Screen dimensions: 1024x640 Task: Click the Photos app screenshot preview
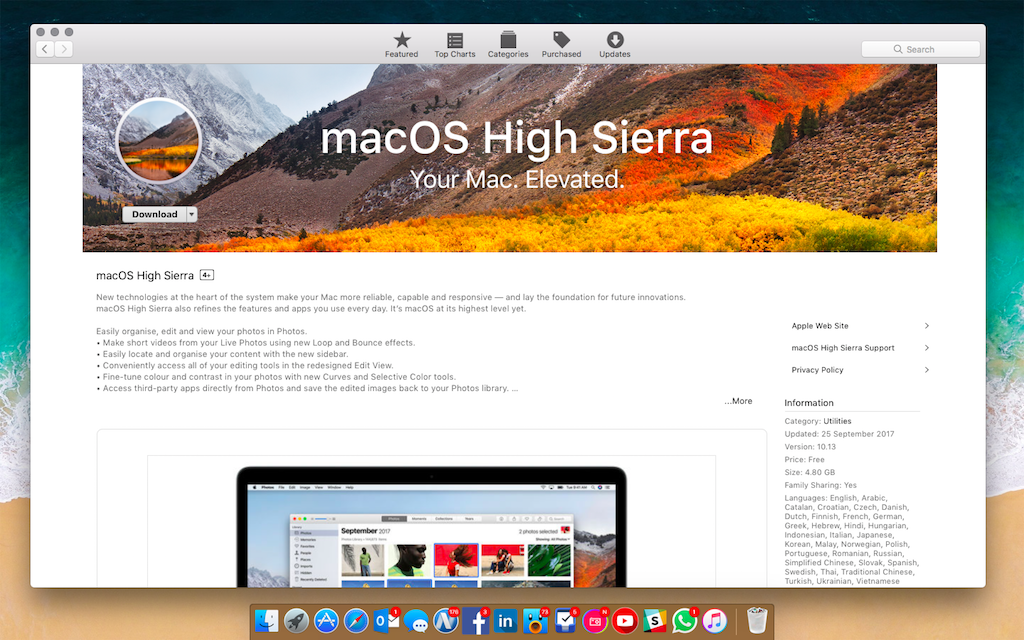[x=431, y=525]
